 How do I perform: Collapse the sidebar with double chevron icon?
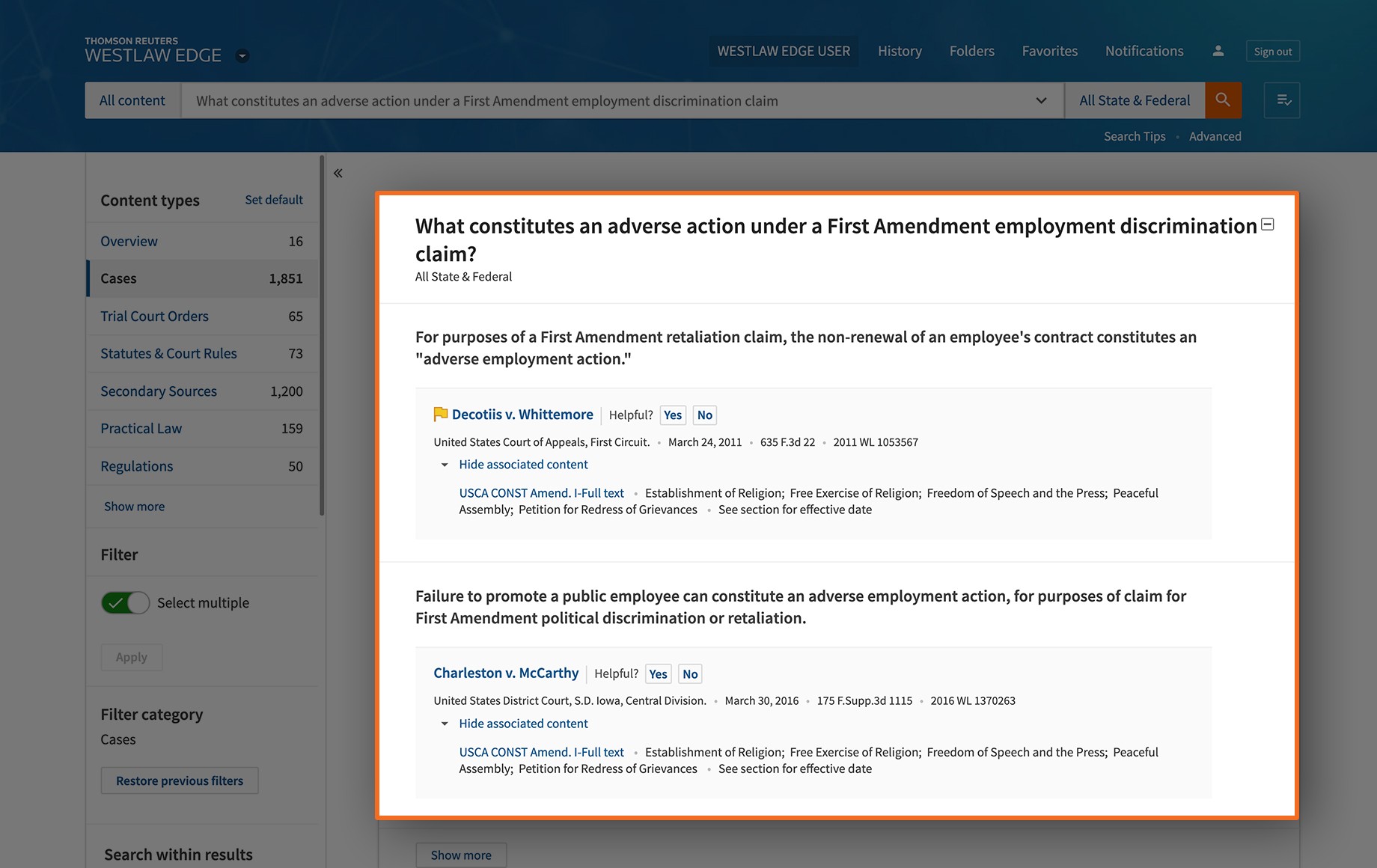(338, 174)
